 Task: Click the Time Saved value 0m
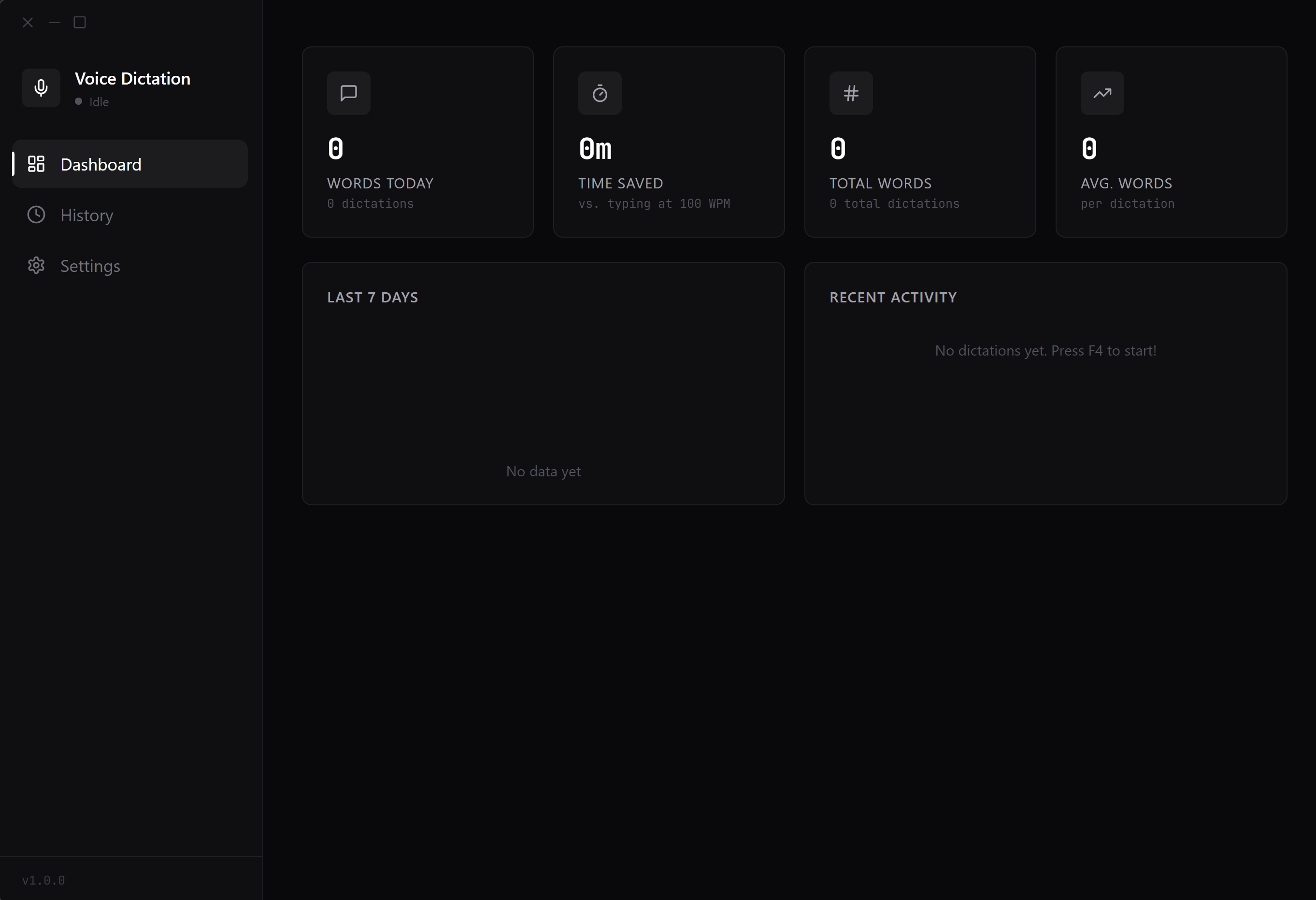tap(595, 149)
